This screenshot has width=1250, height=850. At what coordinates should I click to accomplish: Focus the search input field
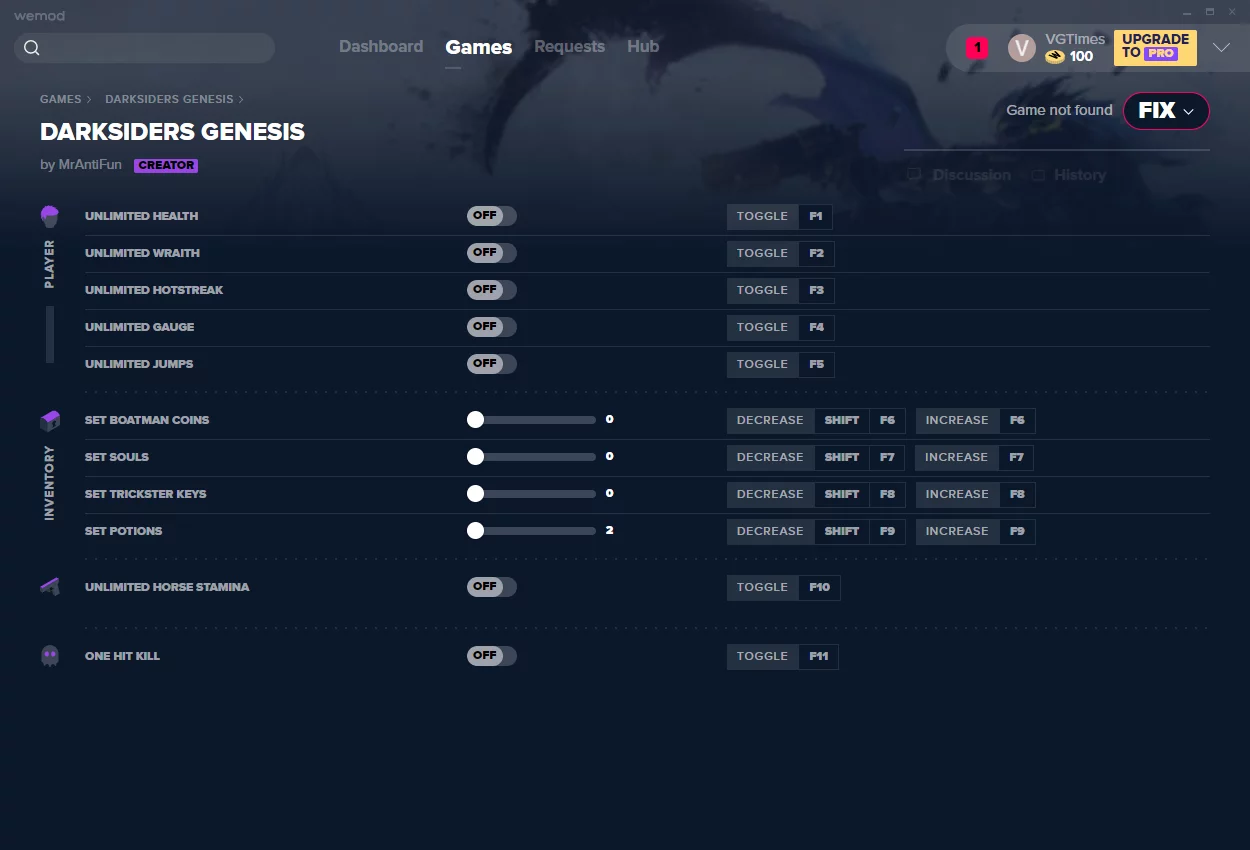pyautogui.click(x=145, y=48)
